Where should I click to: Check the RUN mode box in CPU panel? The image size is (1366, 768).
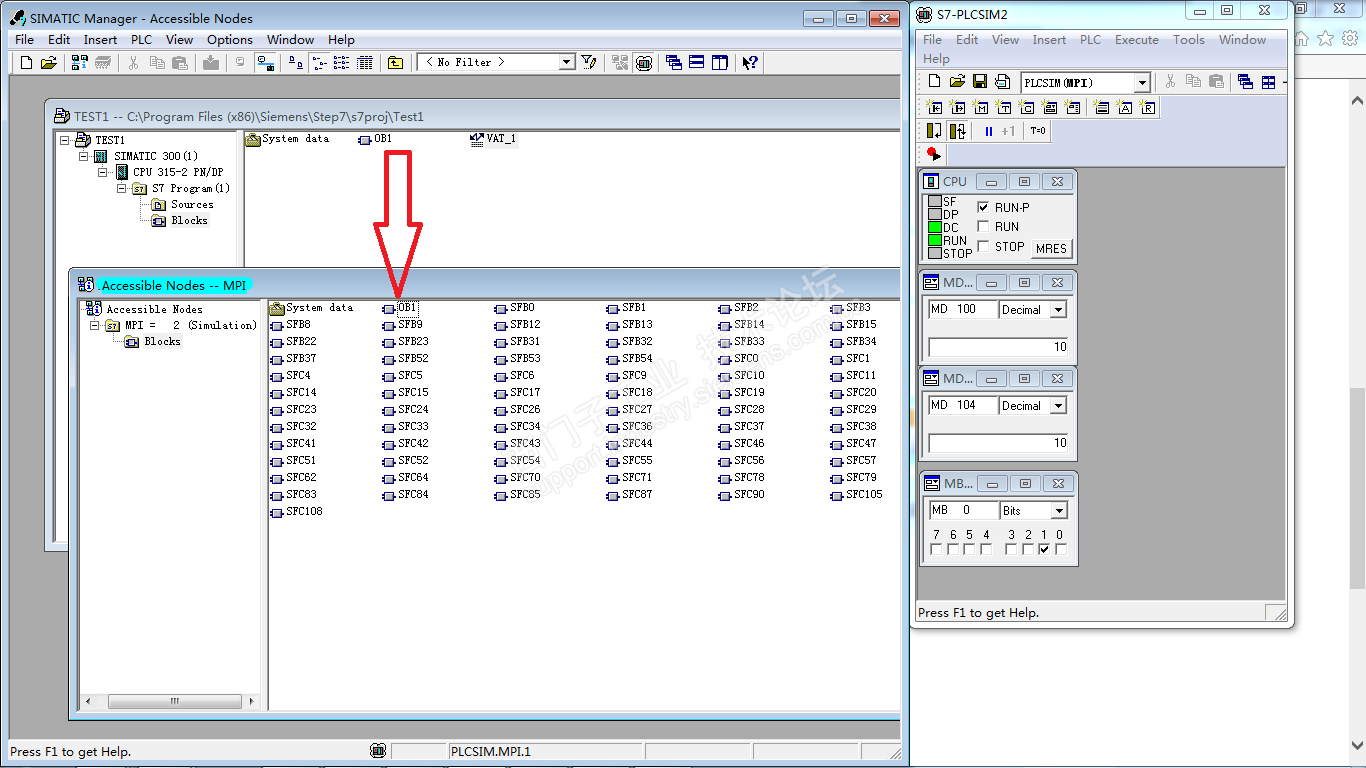pyautogui.click(x=983, y=226)
